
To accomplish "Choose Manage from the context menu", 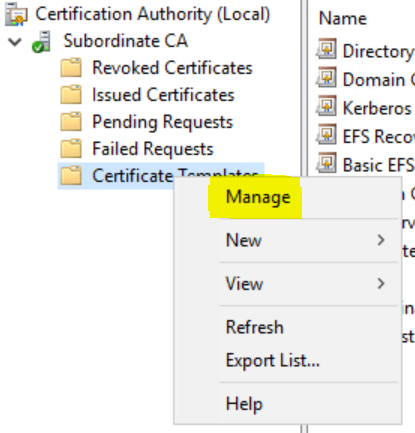I will 258,197.
